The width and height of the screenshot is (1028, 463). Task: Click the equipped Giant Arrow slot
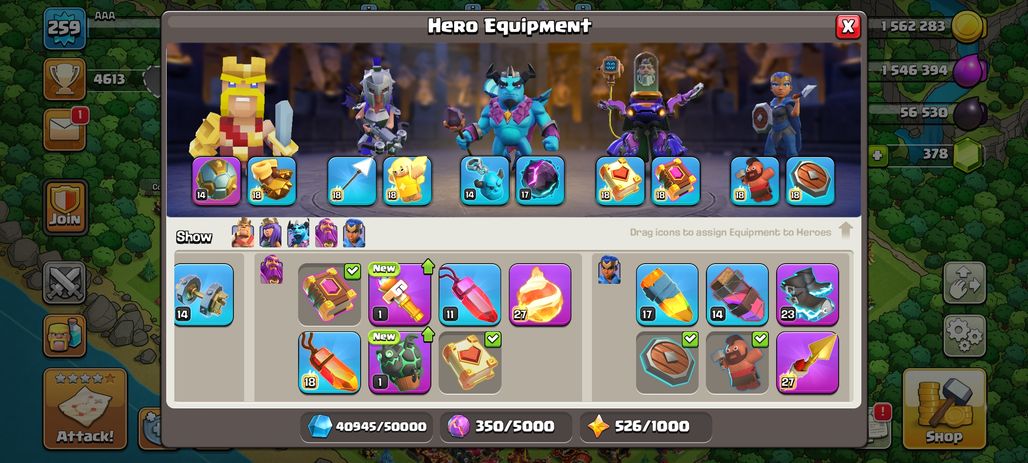point(352,181)
